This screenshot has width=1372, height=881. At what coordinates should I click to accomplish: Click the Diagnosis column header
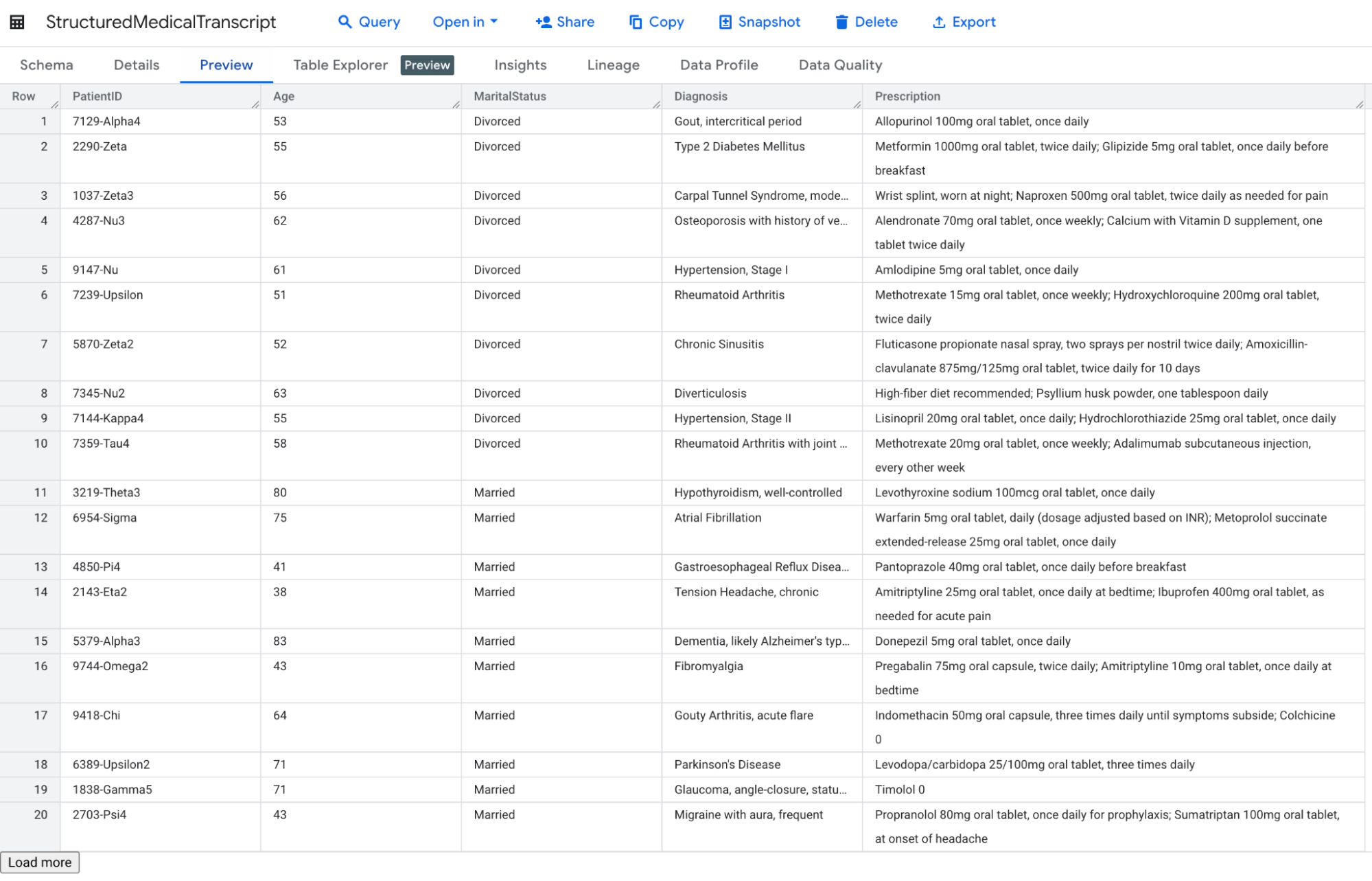762,97
